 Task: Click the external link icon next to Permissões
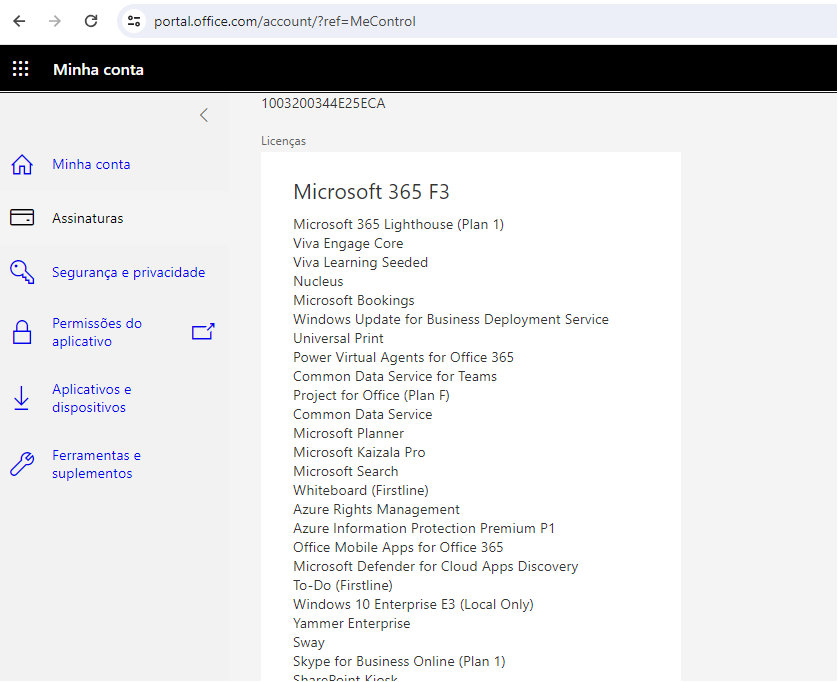tap(203, 331)
